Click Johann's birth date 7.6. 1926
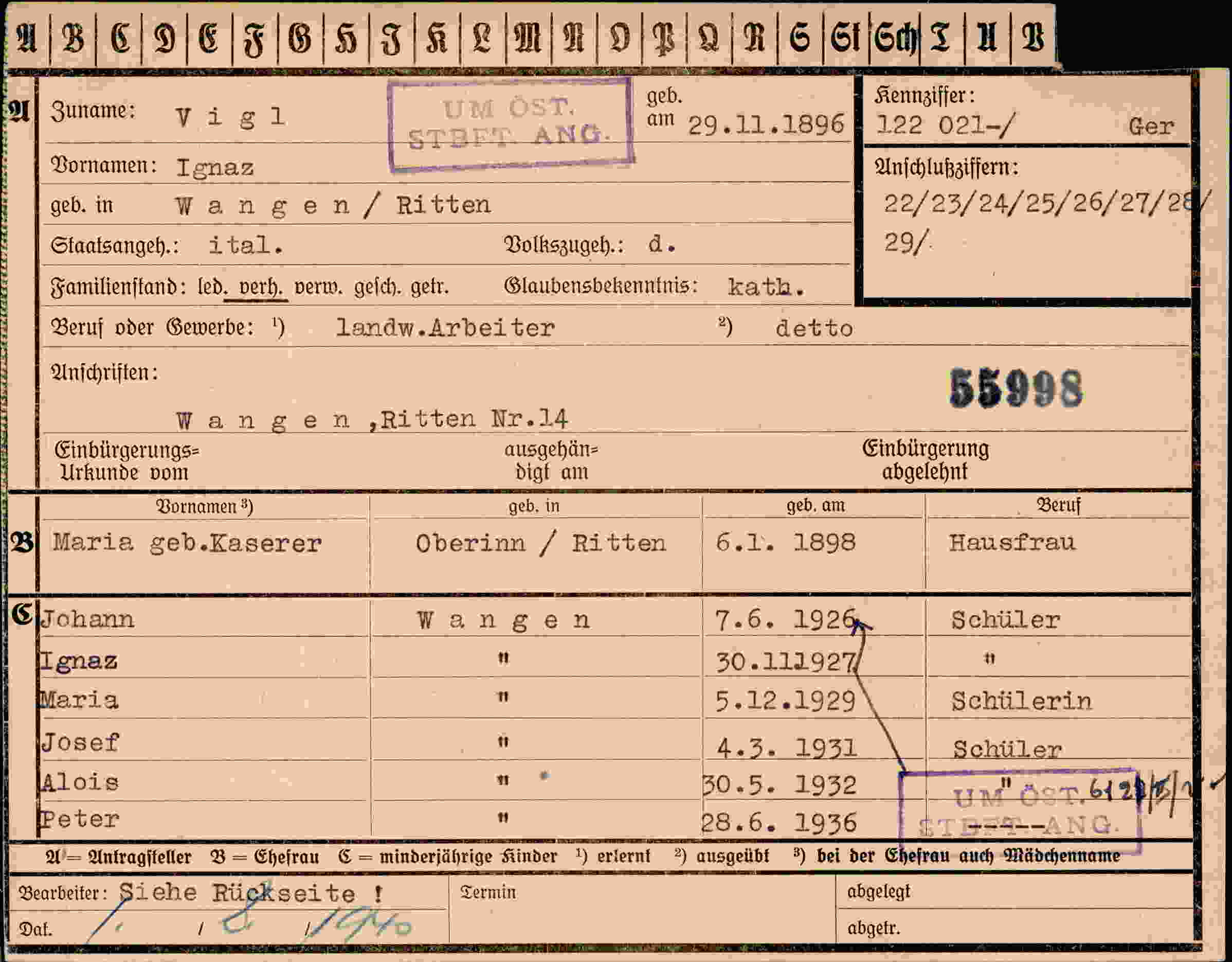Image resolution: width=1232 pixels, height=962 pixels. [x=785, y=620]
